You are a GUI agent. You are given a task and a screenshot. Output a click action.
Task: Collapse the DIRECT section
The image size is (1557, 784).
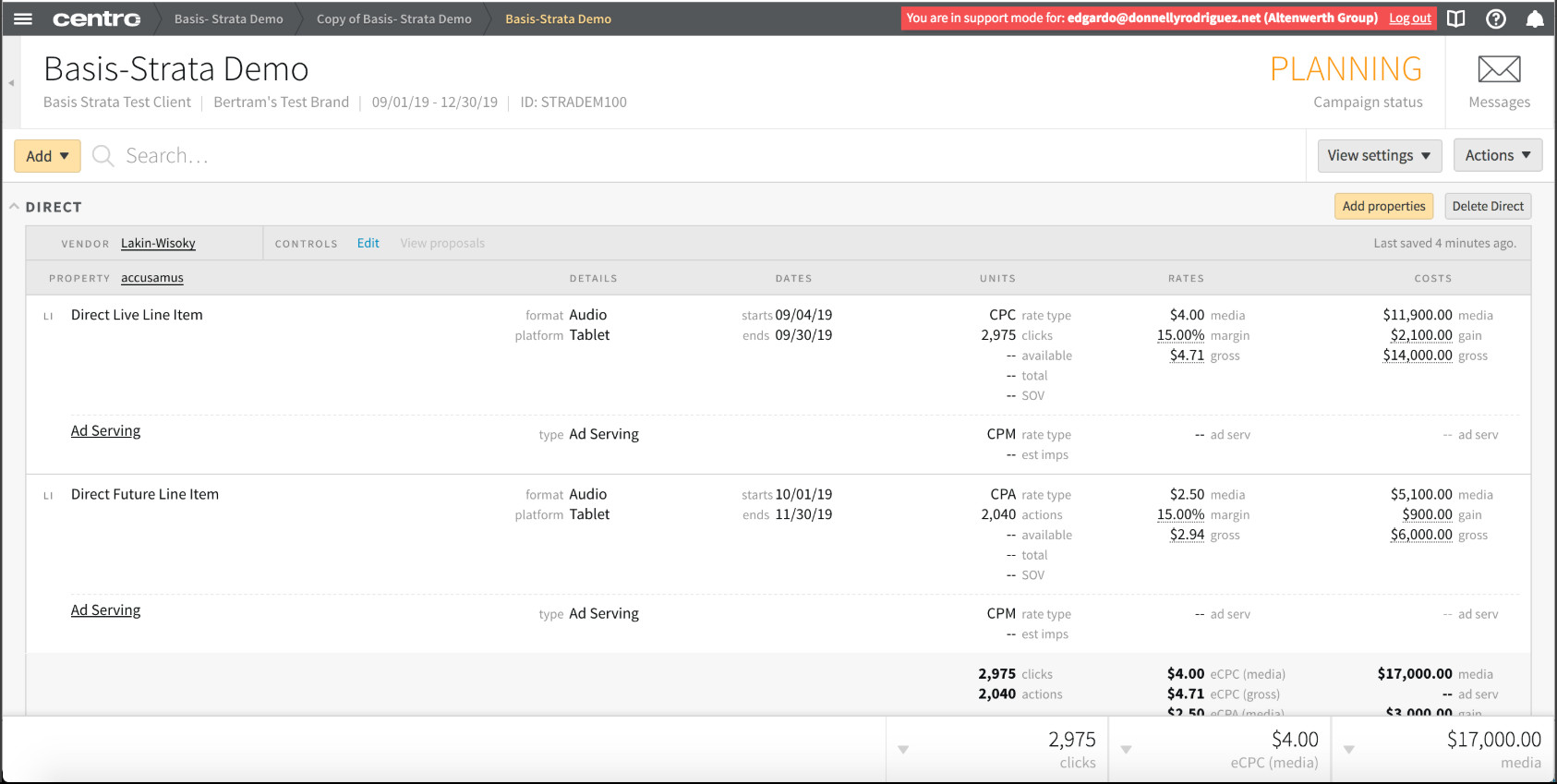14,206
